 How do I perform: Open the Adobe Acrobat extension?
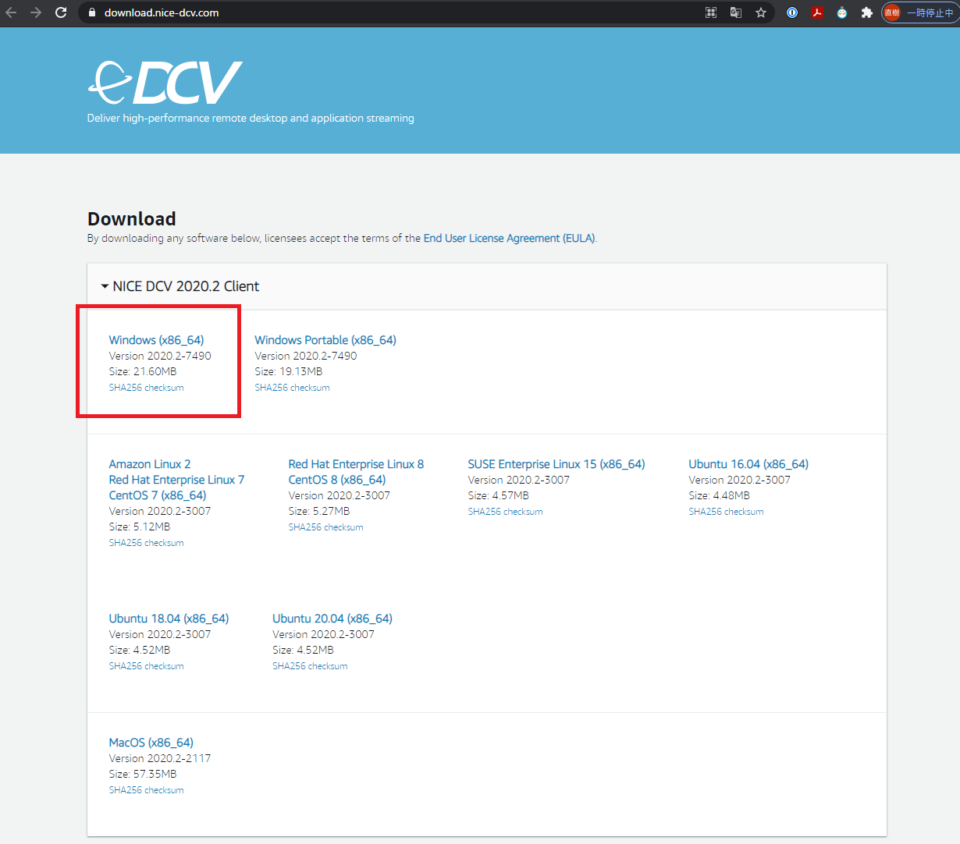point(817,12)
